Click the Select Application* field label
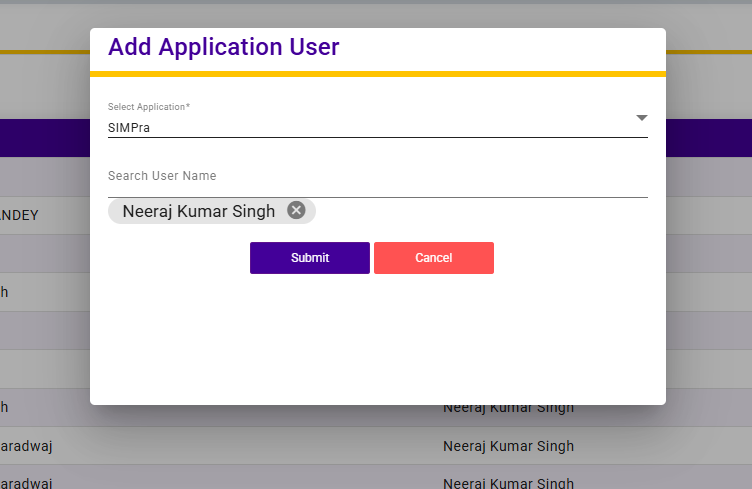The width and height of the screenshot is (752, 489). coord(148,107)
